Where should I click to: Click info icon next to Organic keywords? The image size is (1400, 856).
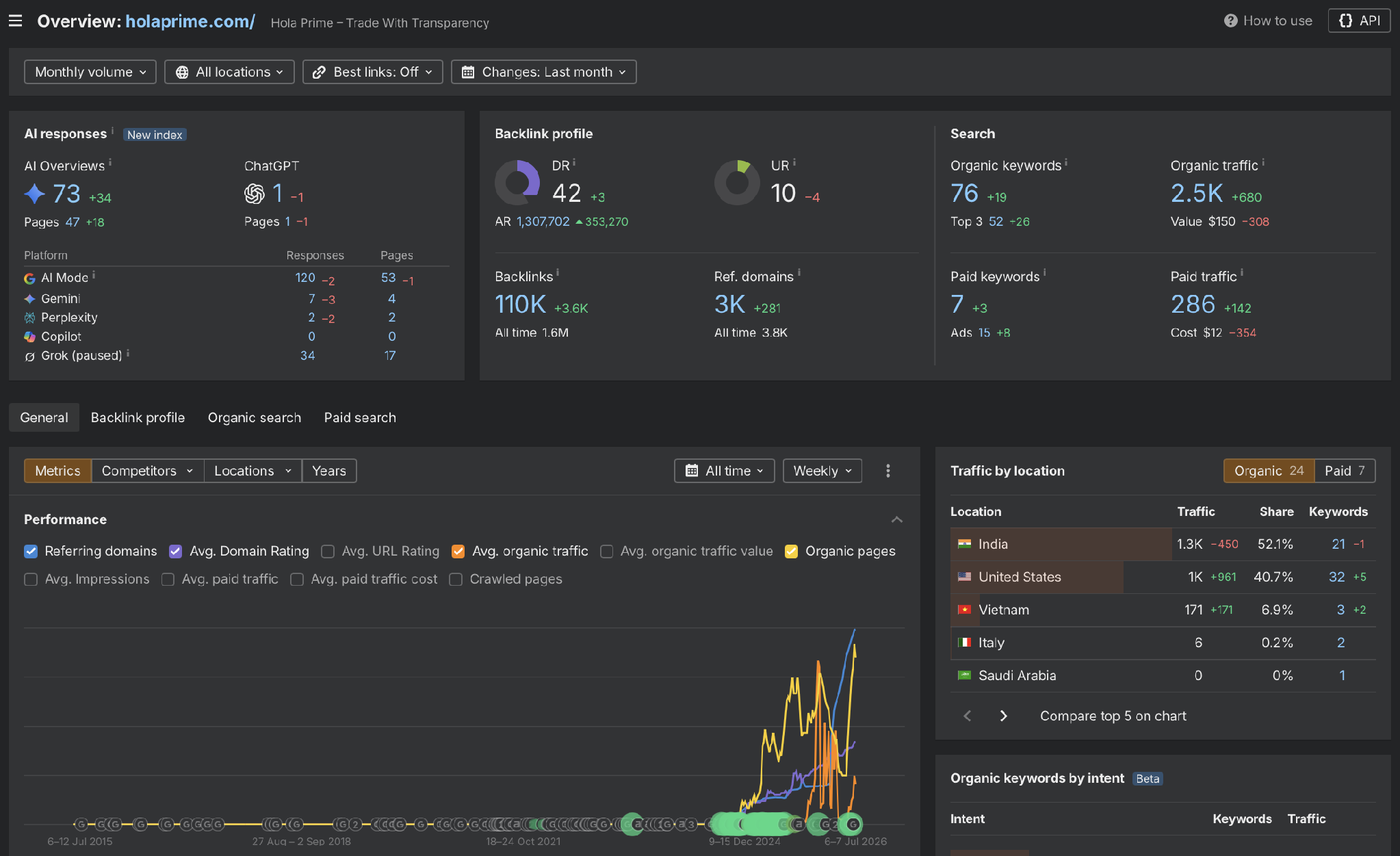pos(1066,162)
